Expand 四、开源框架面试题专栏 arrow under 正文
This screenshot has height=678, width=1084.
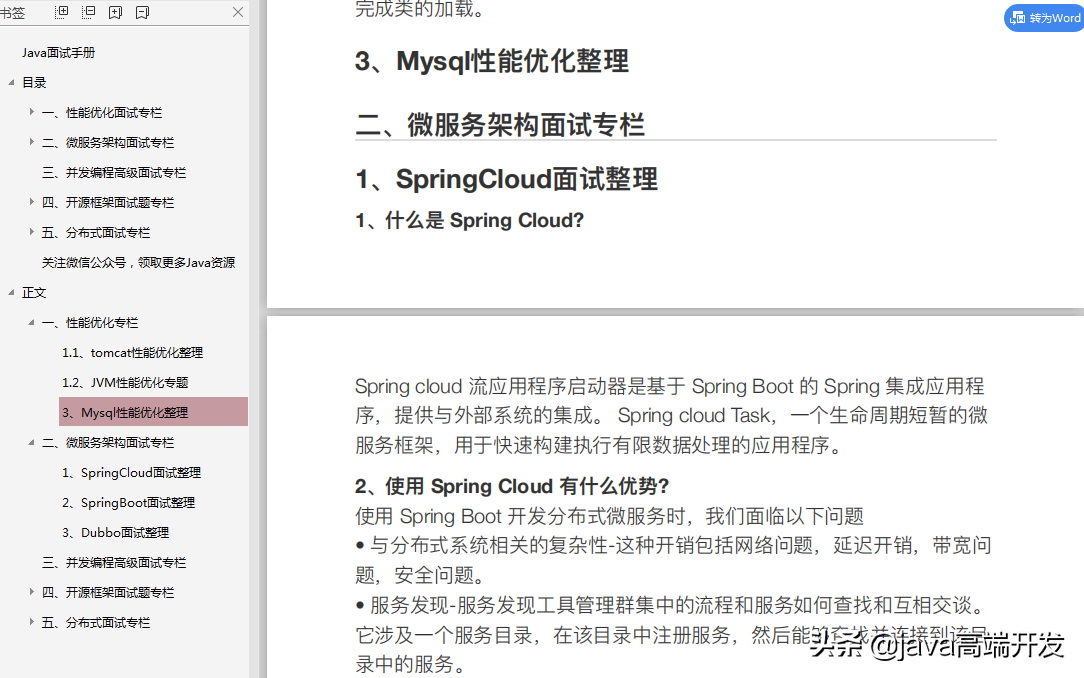pyautogui.click(x=31, y=592)
